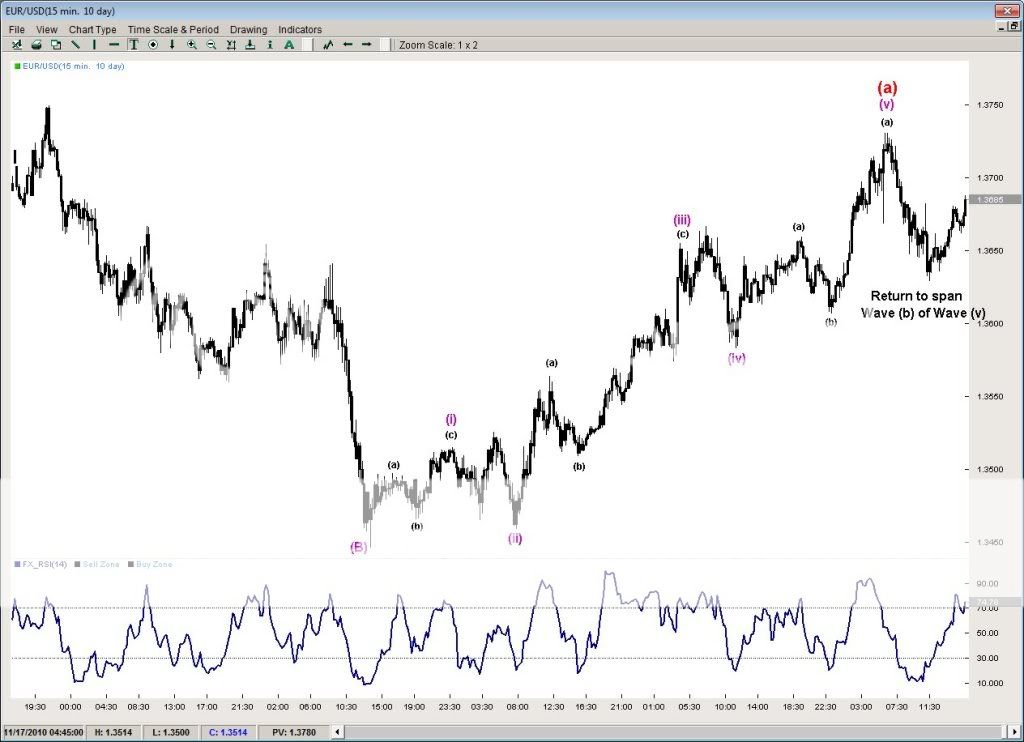Open the Time Scale & Period menu
The width and height of the screenshot is (1024, 742).
173,30
